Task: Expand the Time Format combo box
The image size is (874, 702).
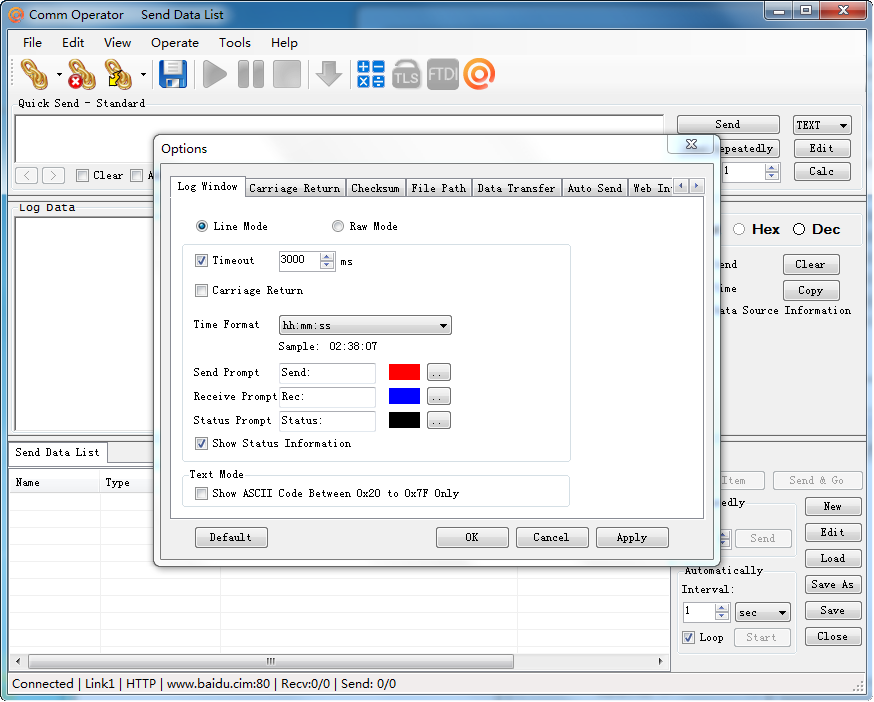Action: tap(365, 325)
